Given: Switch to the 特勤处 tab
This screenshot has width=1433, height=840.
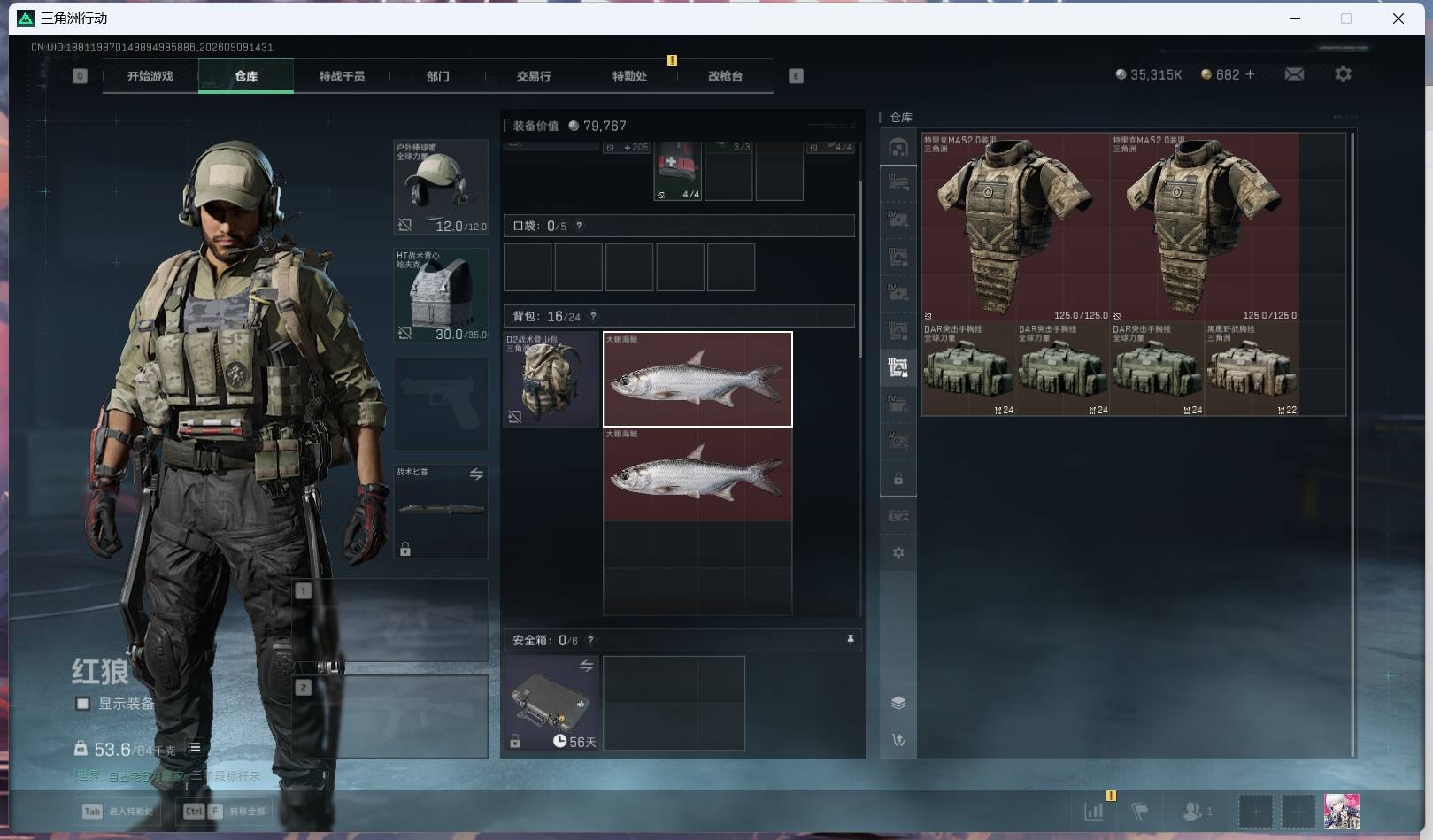Looking at the screenshot, I should [629, 76].
